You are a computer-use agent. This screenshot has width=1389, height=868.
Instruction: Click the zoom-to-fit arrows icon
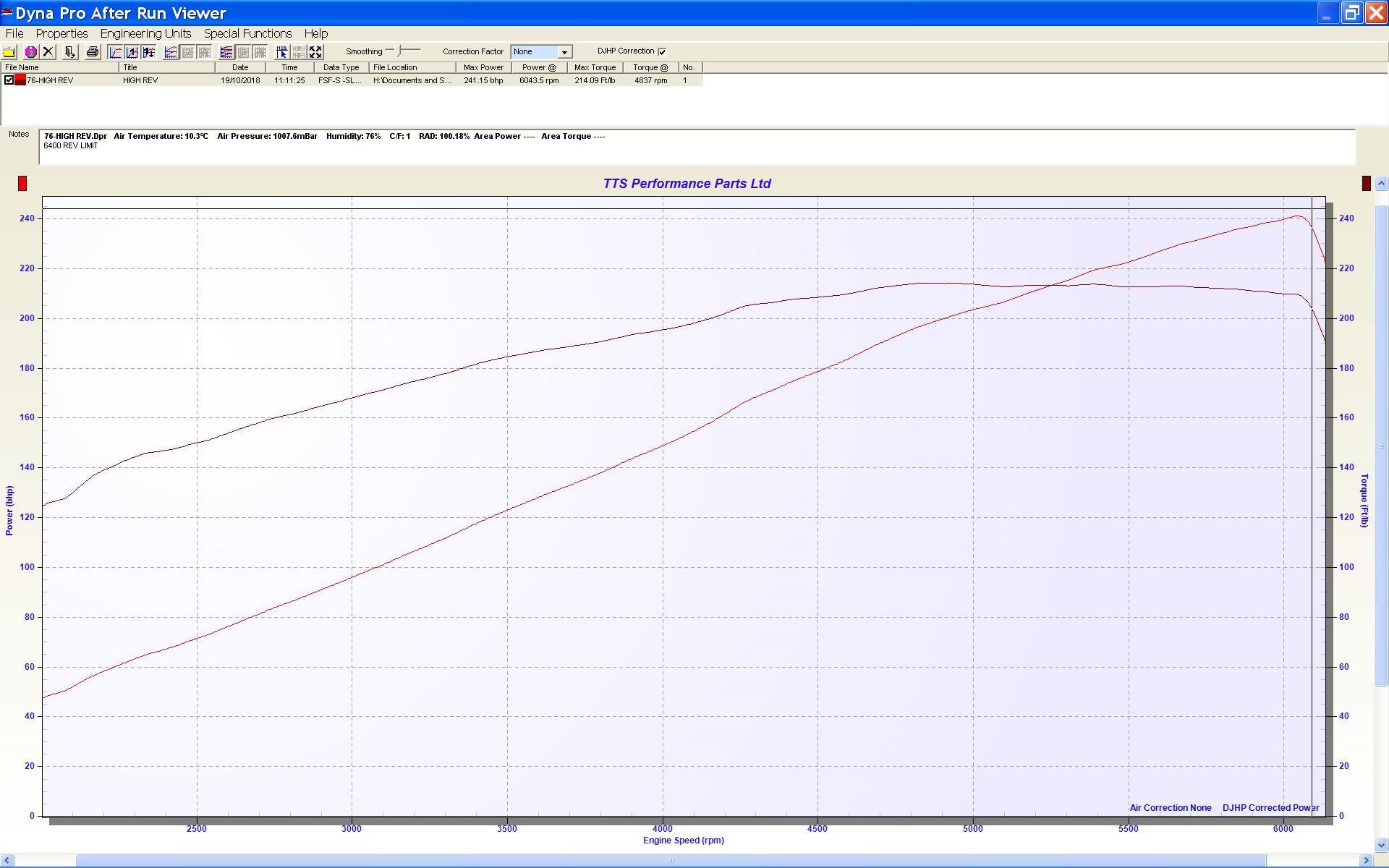(316, 52)
